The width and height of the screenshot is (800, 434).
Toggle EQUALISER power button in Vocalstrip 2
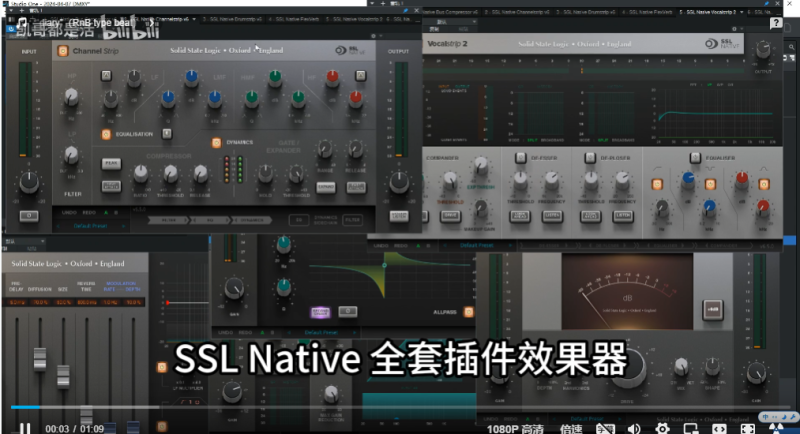[695, 158]
